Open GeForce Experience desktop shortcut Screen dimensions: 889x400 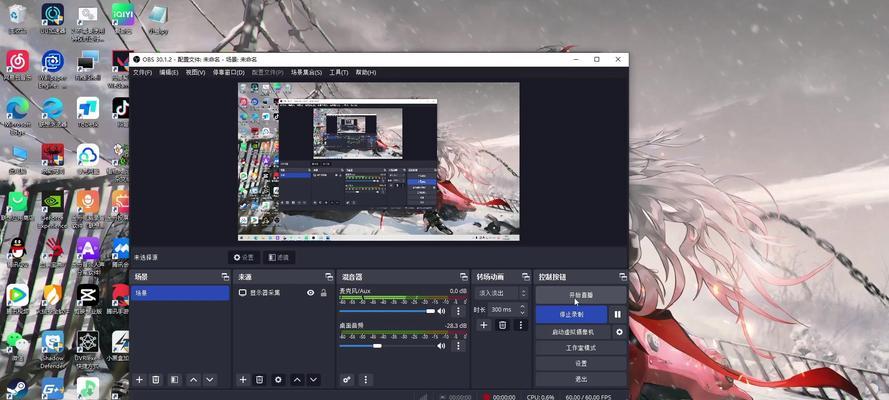[x=53, y=209]
